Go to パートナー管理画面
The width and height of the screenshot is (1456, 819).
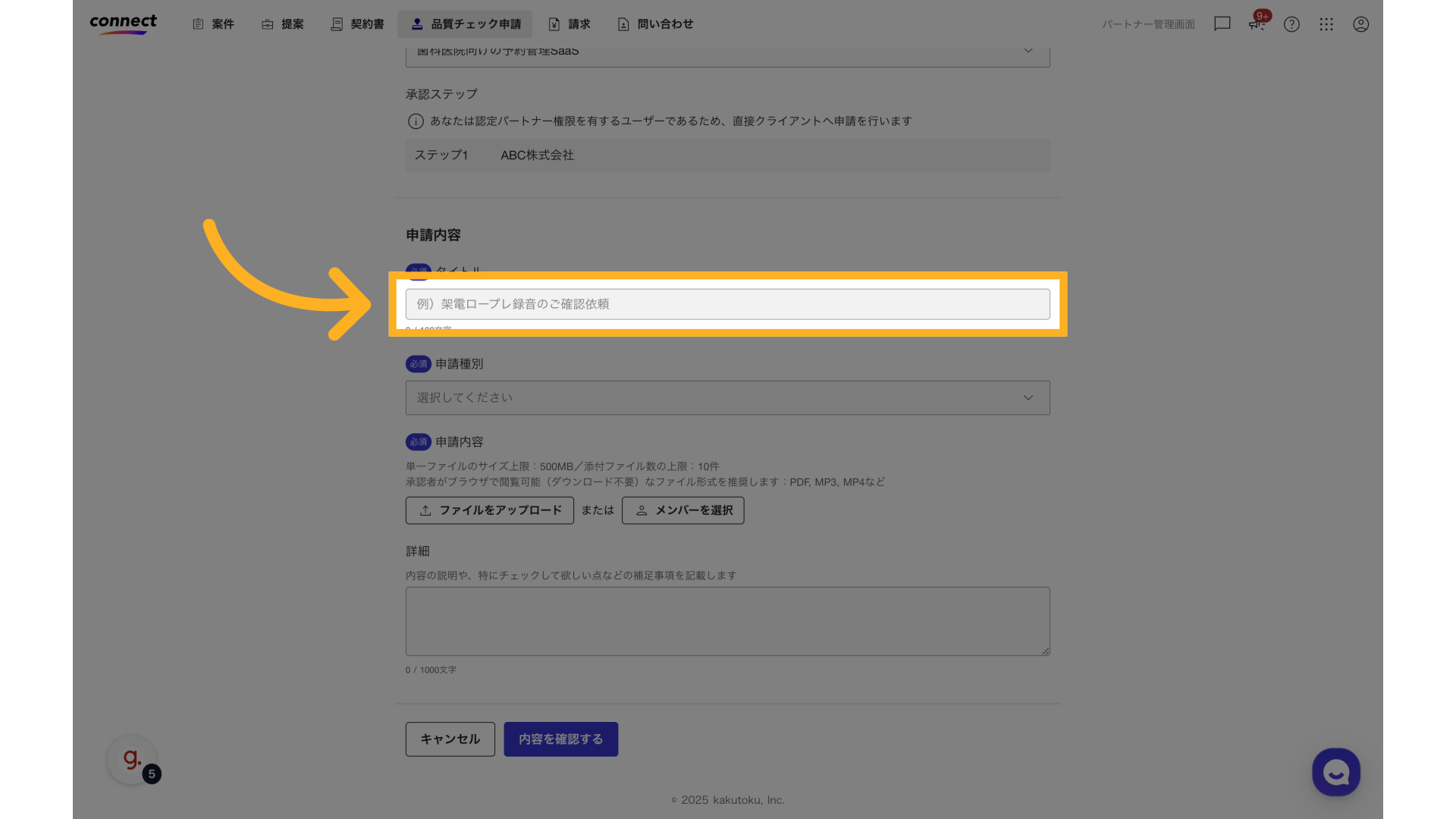1148,24
